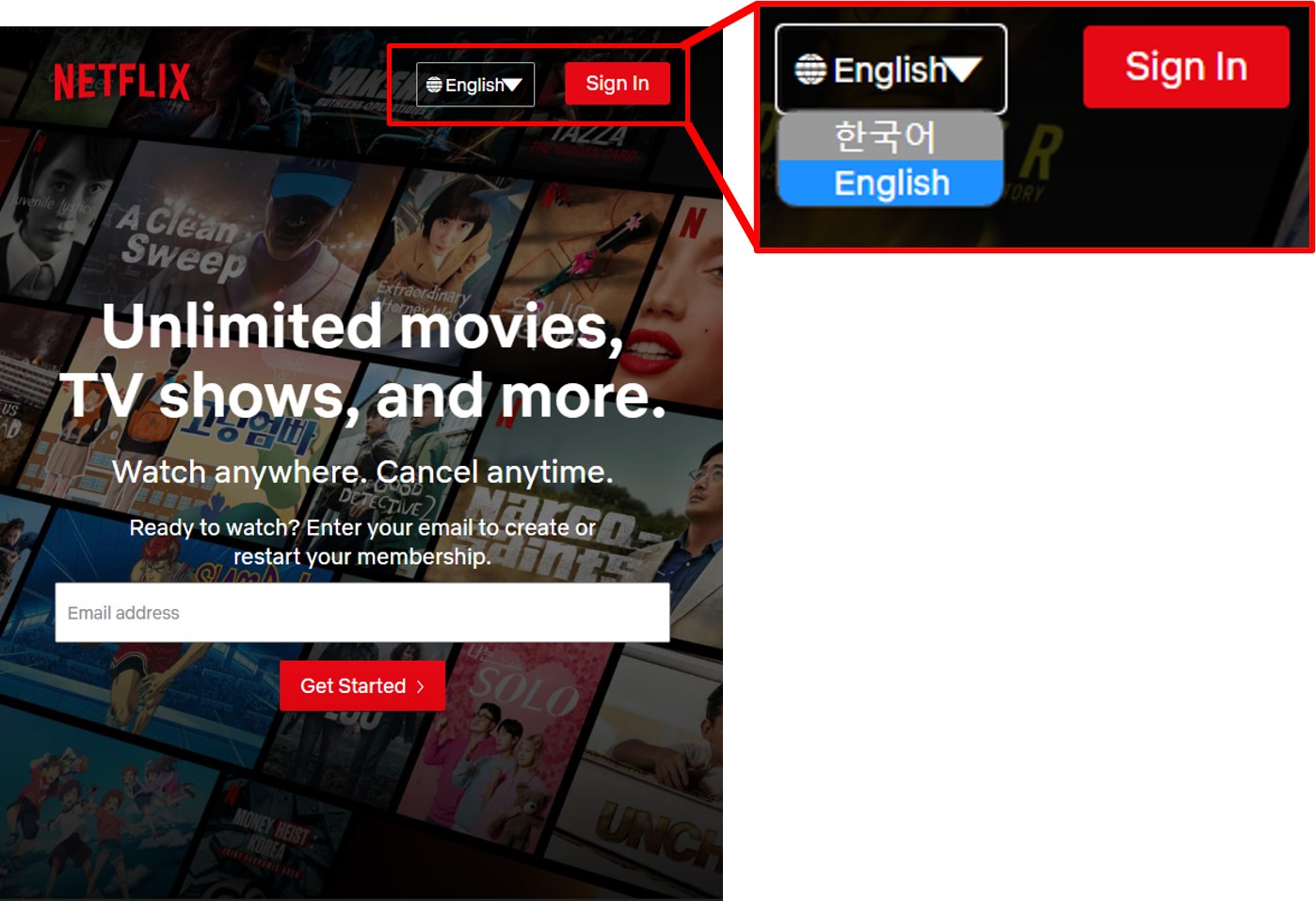
Task: Click the globe icon in the magnified callout
Action: click(x=809, y=67)
